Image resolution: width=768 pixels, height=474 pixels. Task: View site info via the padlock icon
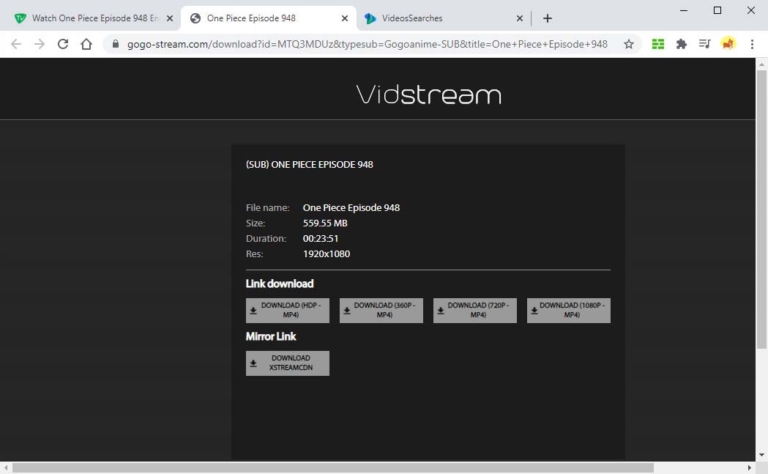[x=115, y=44]
